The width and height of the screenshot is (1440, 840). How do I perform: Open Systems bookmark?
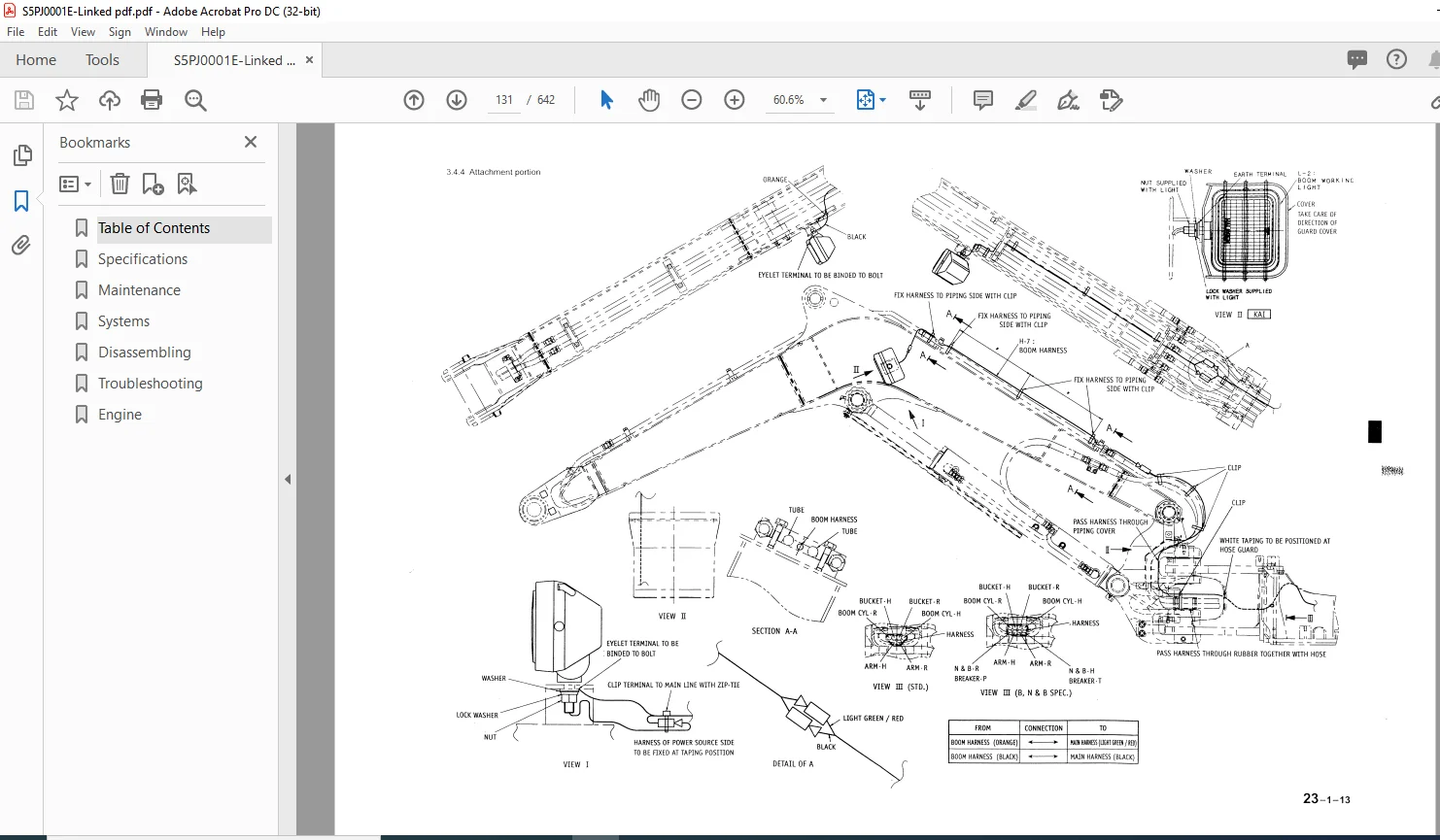[x=123, y=321]
